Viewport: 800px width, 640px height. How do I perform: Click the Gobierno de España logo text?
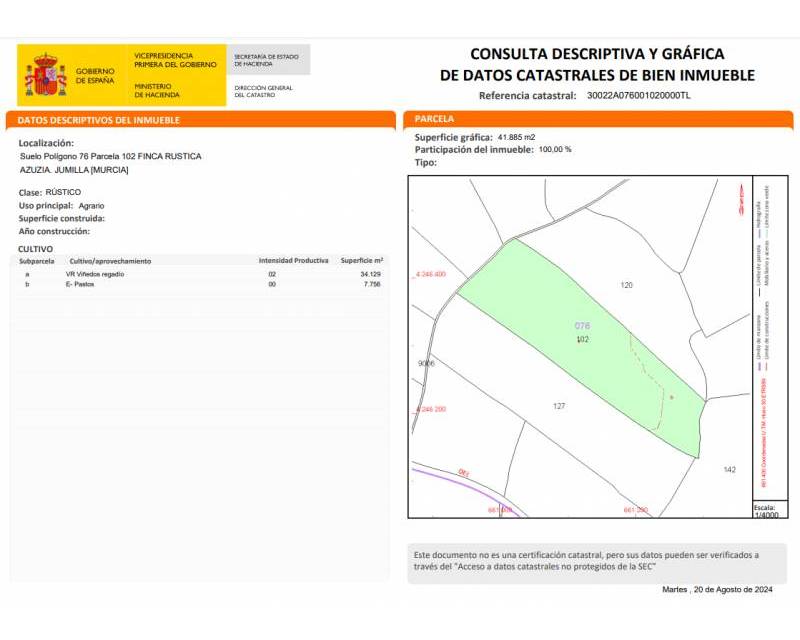click(x=95, y=76)
